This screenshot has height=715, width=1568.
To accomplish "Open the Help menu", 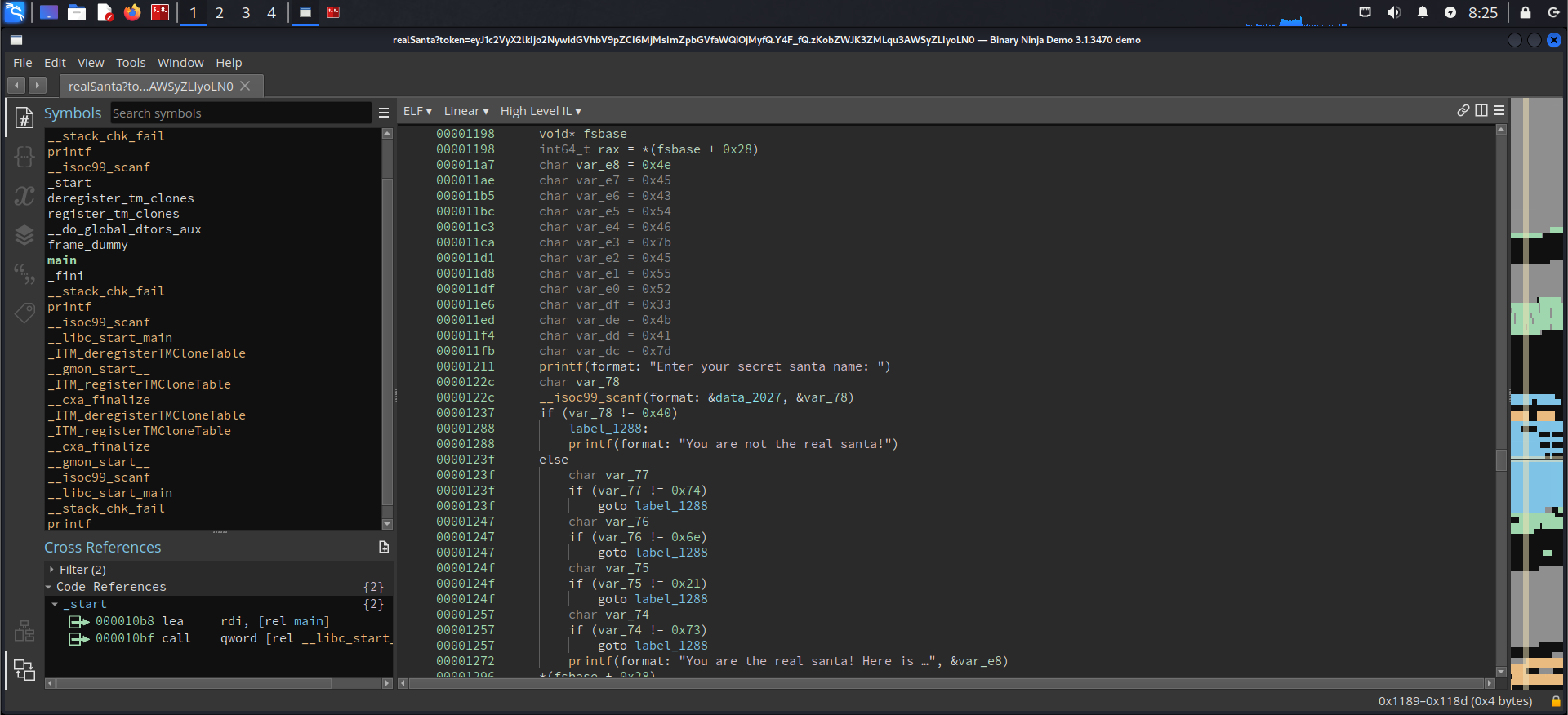I will pos(229,63).
